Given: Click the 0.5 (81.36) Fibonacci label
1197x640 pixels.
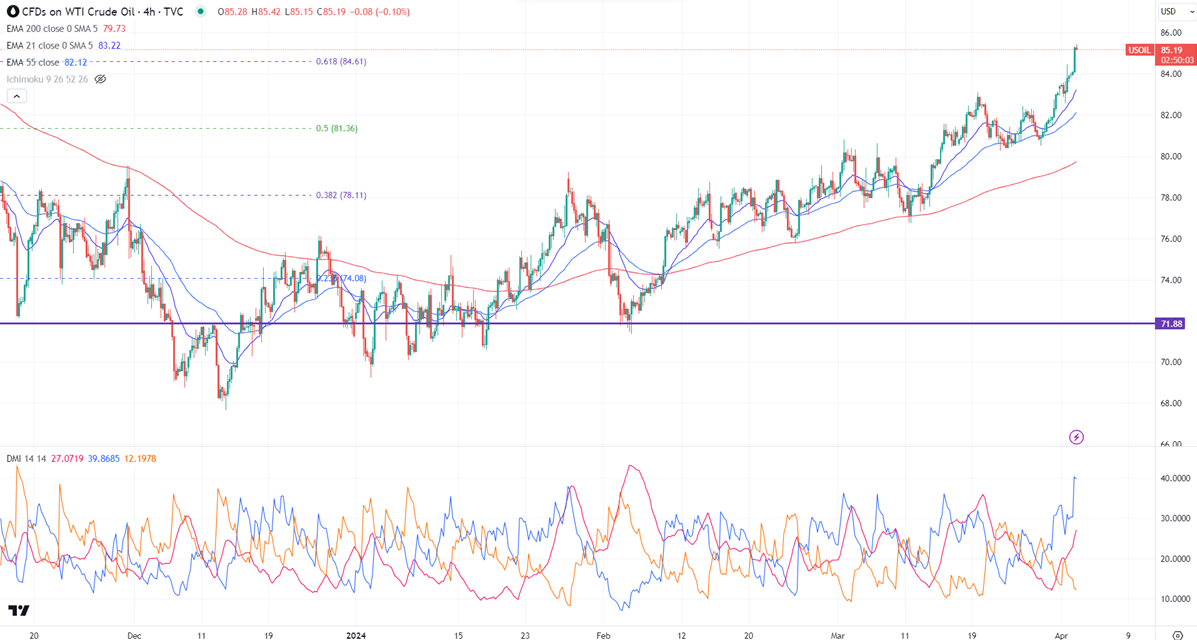Looking at the screenshot, I should pos(337,128).
